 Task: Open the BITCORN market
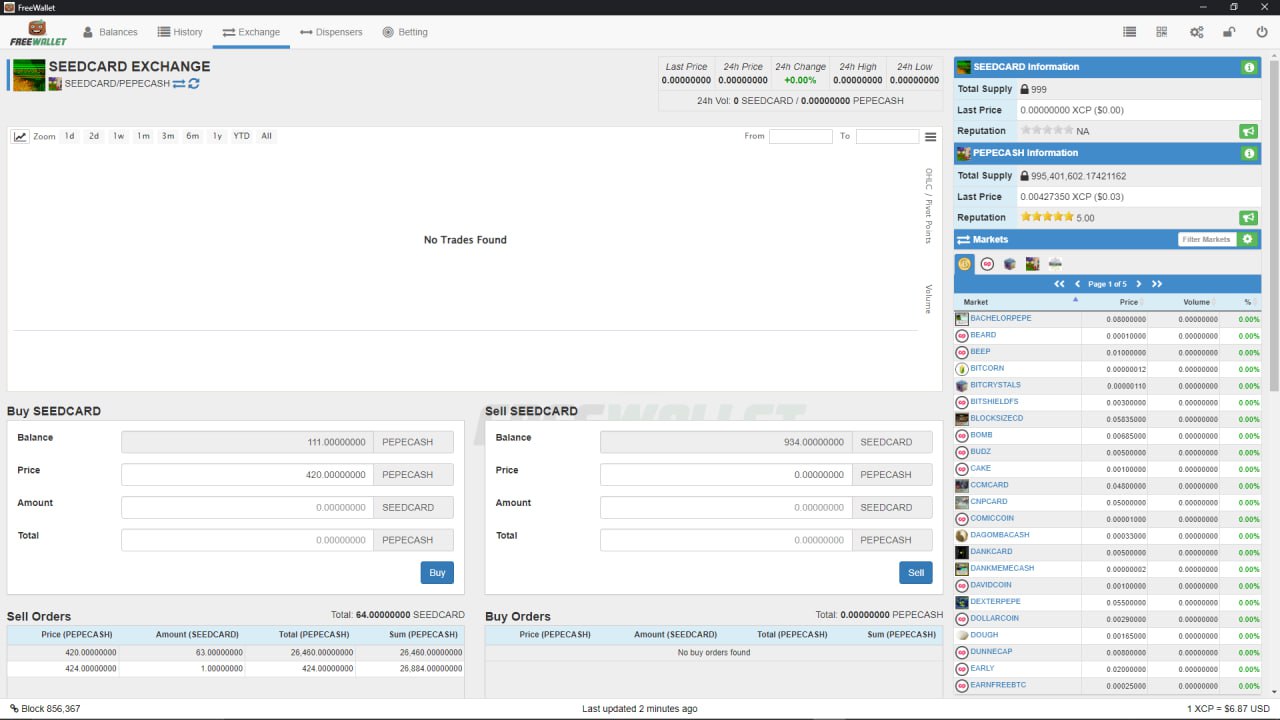click(987, 368)
